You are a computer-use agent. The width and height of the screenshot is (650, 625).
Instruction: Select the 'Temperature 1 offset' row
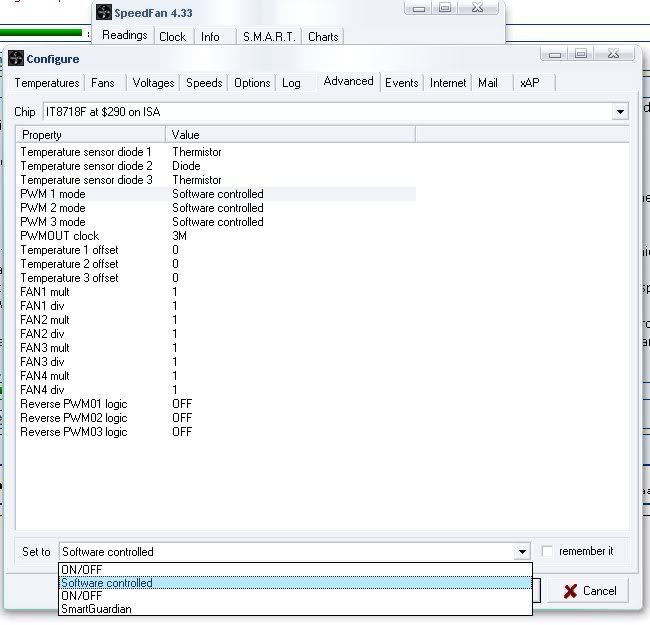[x=216, y=250]
